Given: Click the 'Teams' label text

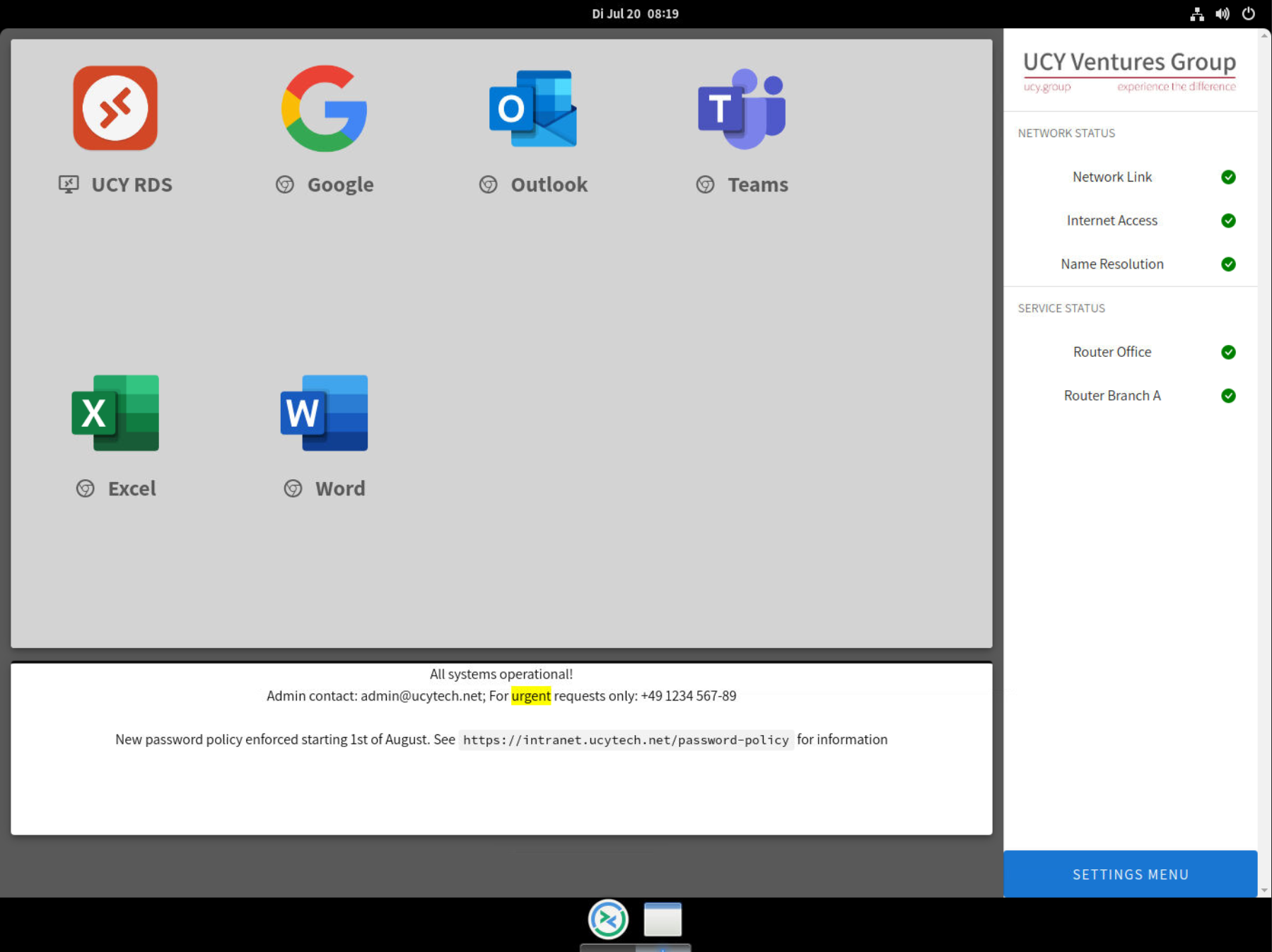Looking at the screenshot, I should click(x=758, y=184).
